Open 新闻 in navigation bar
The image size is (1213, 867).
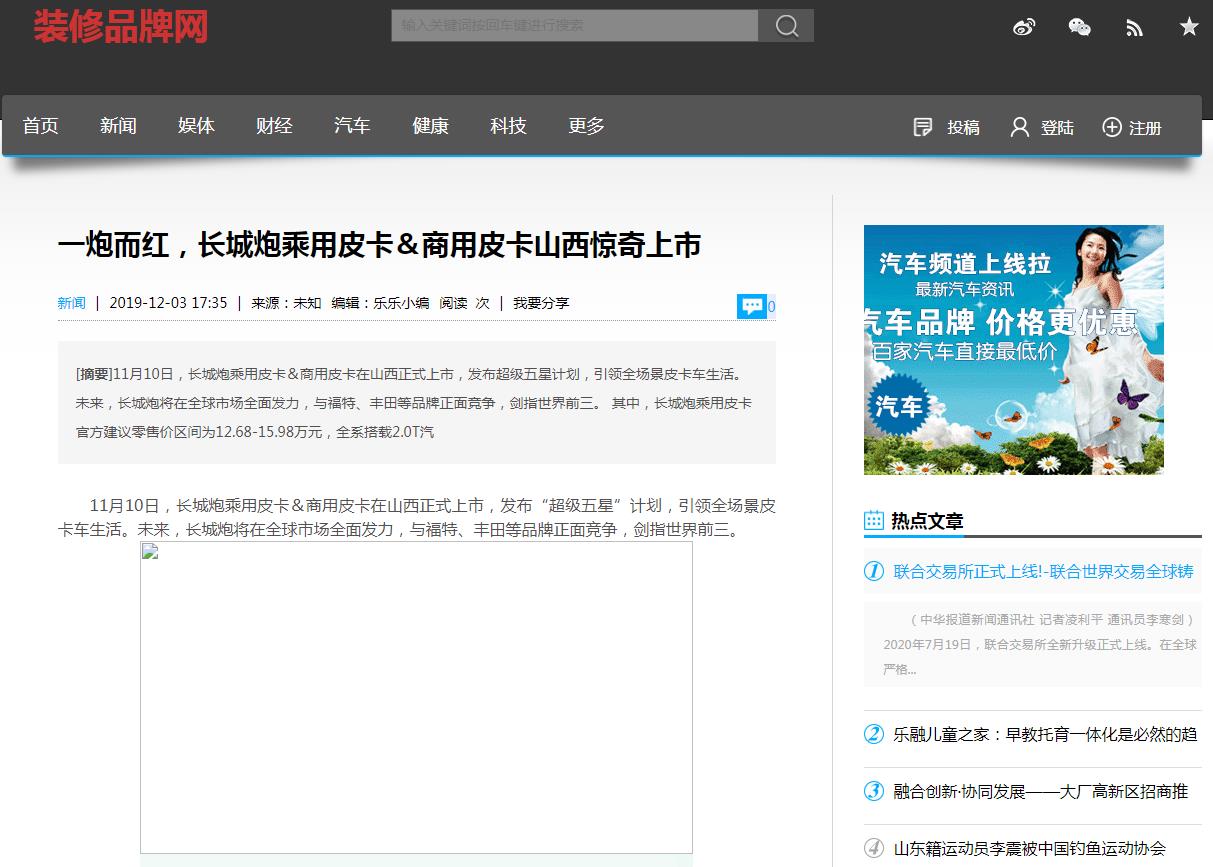(118, 126)
